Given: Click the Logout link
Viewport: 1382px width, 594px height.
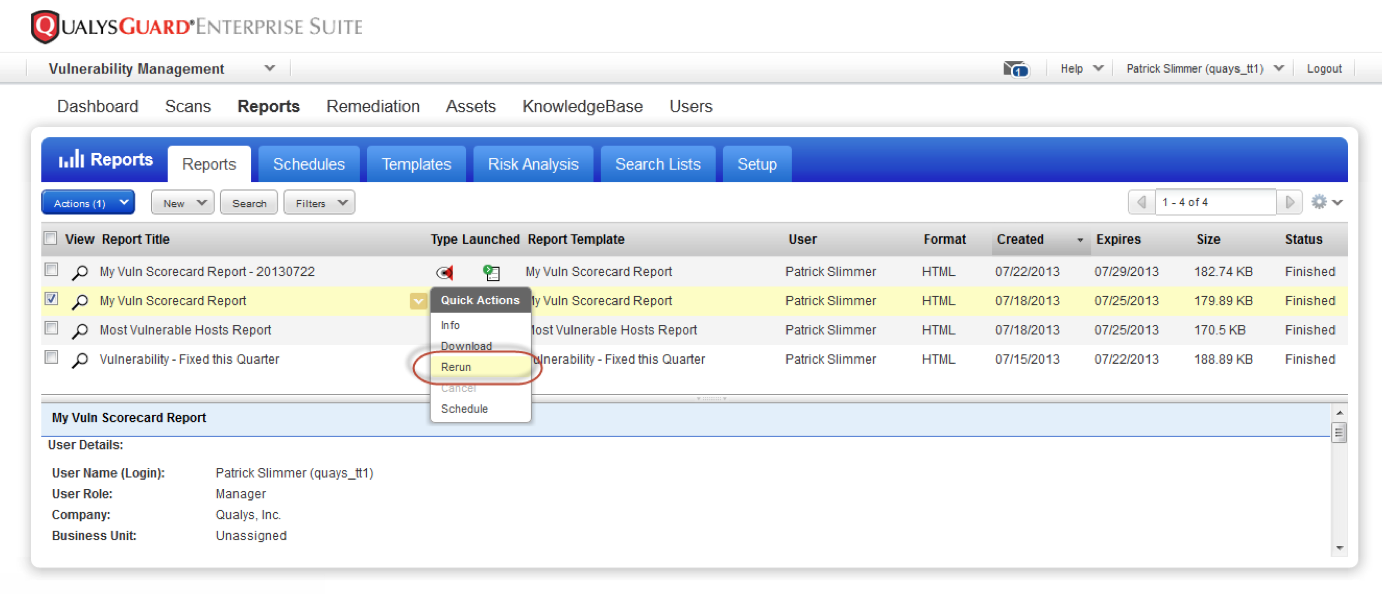Looking at the screenshot, I should coord(1324,69).
